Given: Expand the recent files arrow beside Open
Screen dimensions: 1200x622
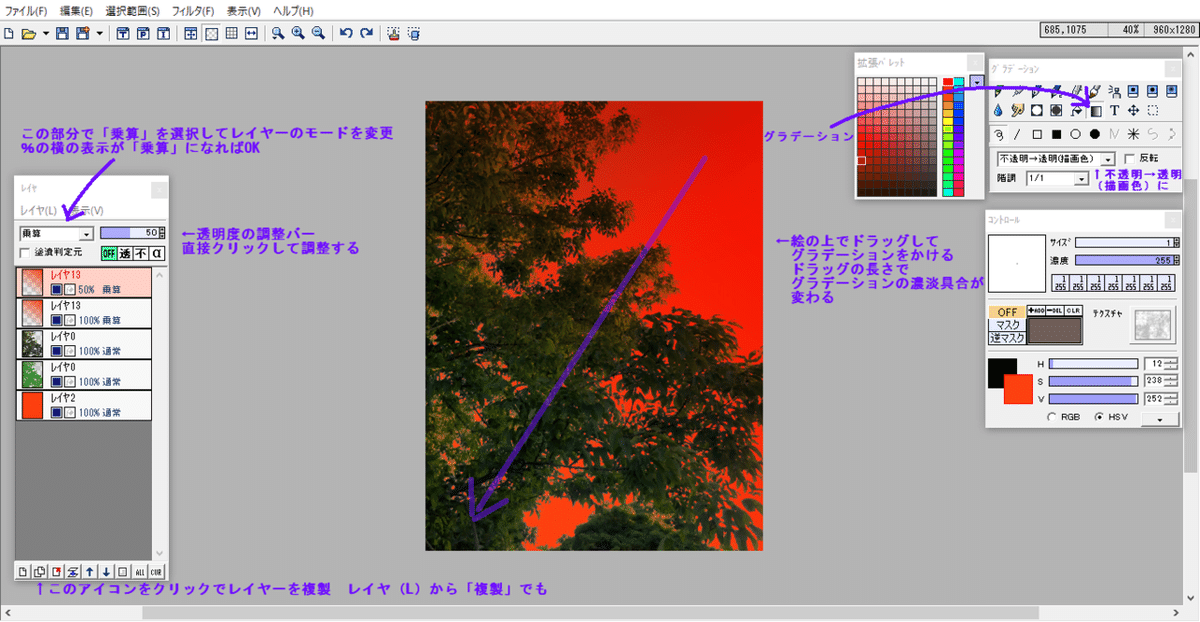Looking at the screenshot, I should pyautogui.click(x=46, y=34).
